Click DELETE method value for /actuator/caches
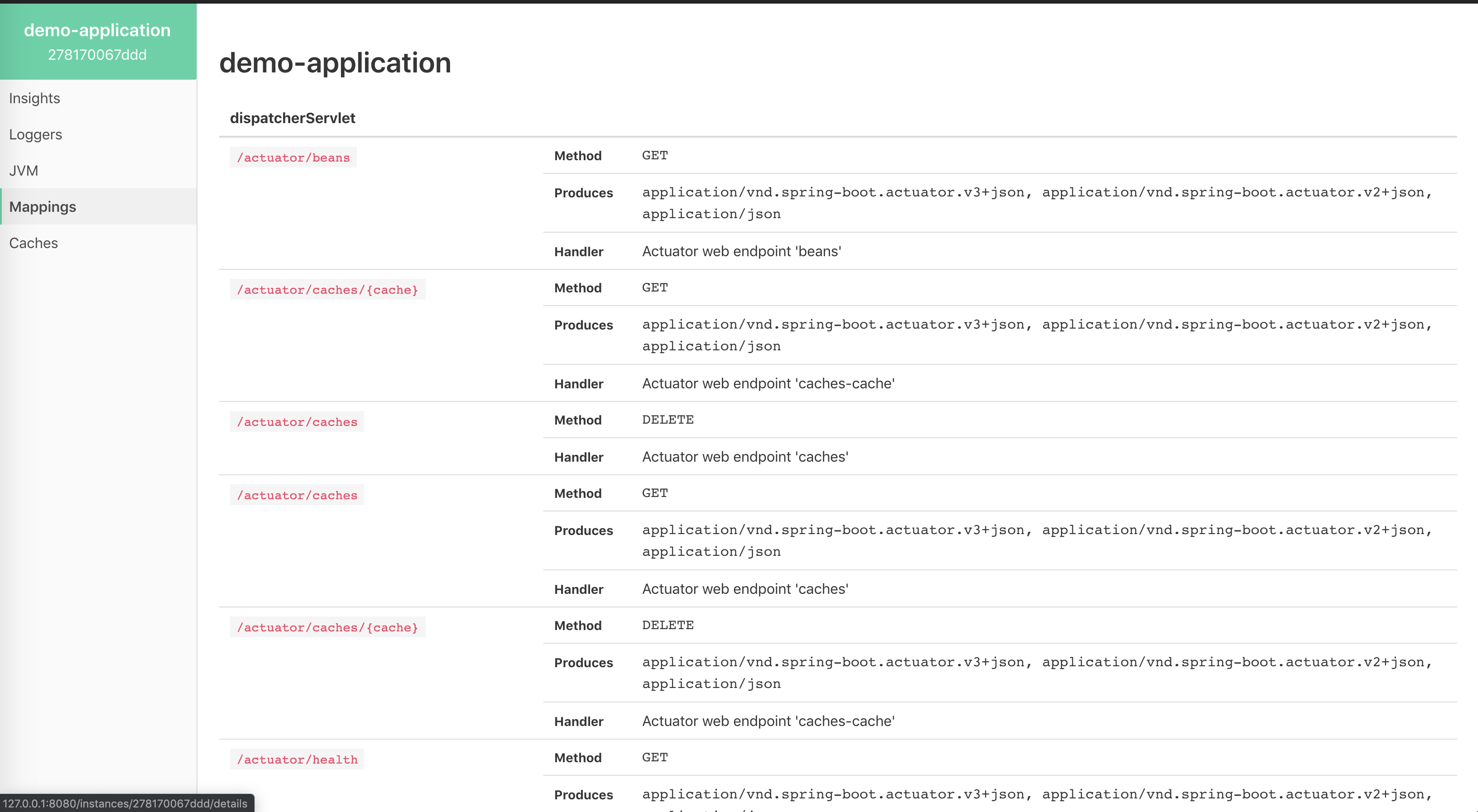1478x812 pixels. point(667,420)
